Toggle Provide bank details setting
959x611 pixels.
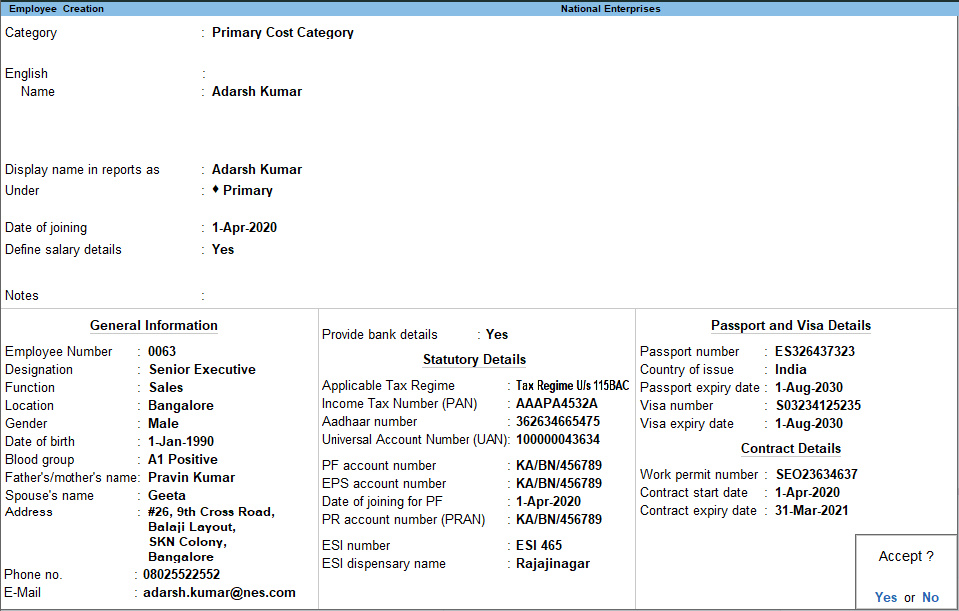[x=496, y=334]
